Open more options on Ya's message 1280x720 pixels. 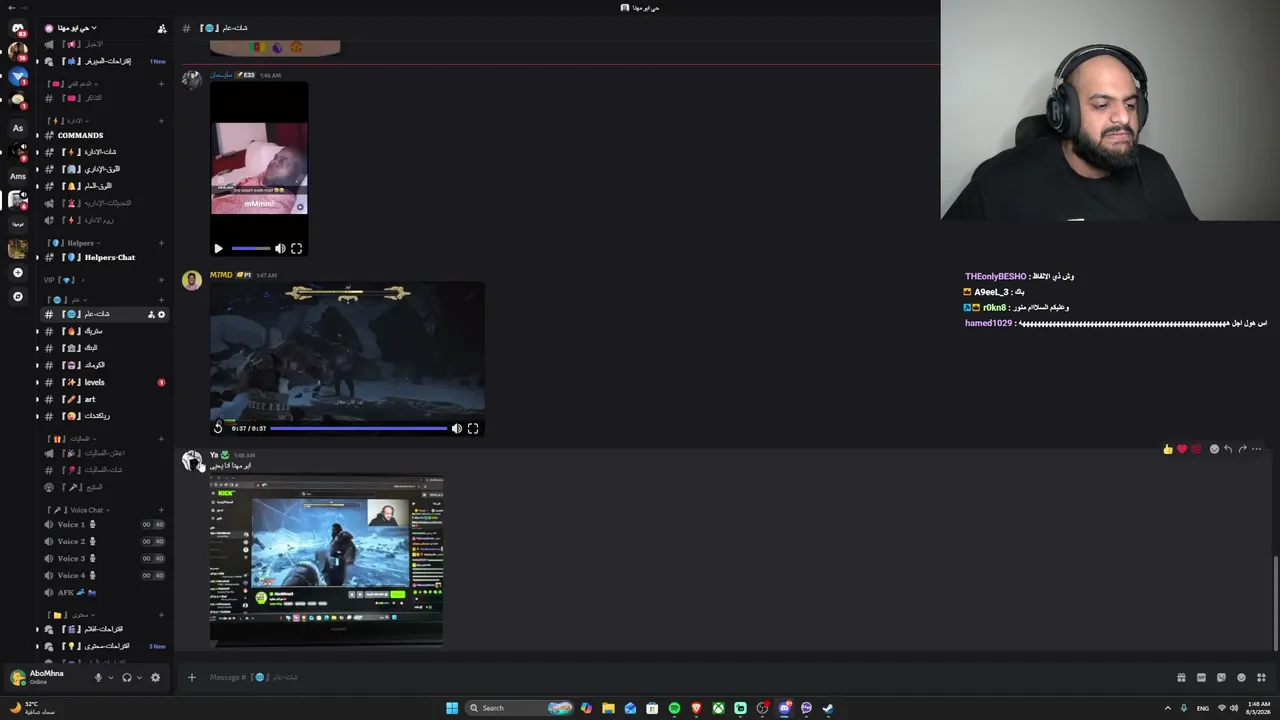(1257, 449)
